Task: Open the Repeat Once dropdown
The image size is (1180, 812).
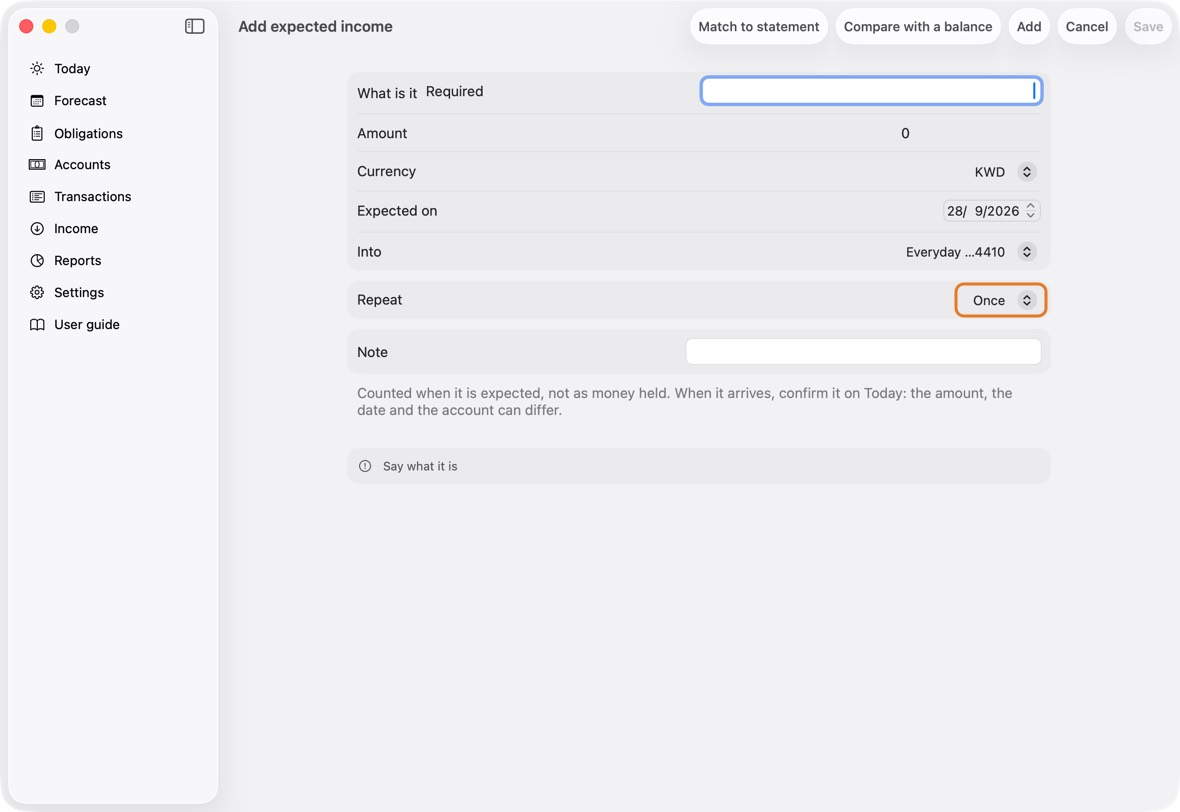Action: pyautogui.click(x=1001, y=300)
